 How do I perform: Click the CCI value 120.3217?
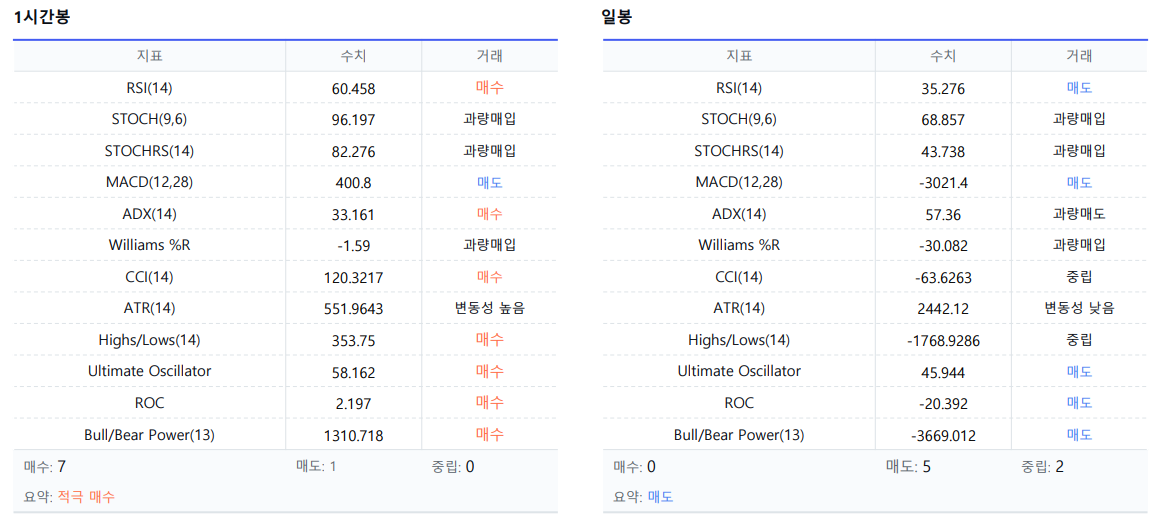click(354, 278)
